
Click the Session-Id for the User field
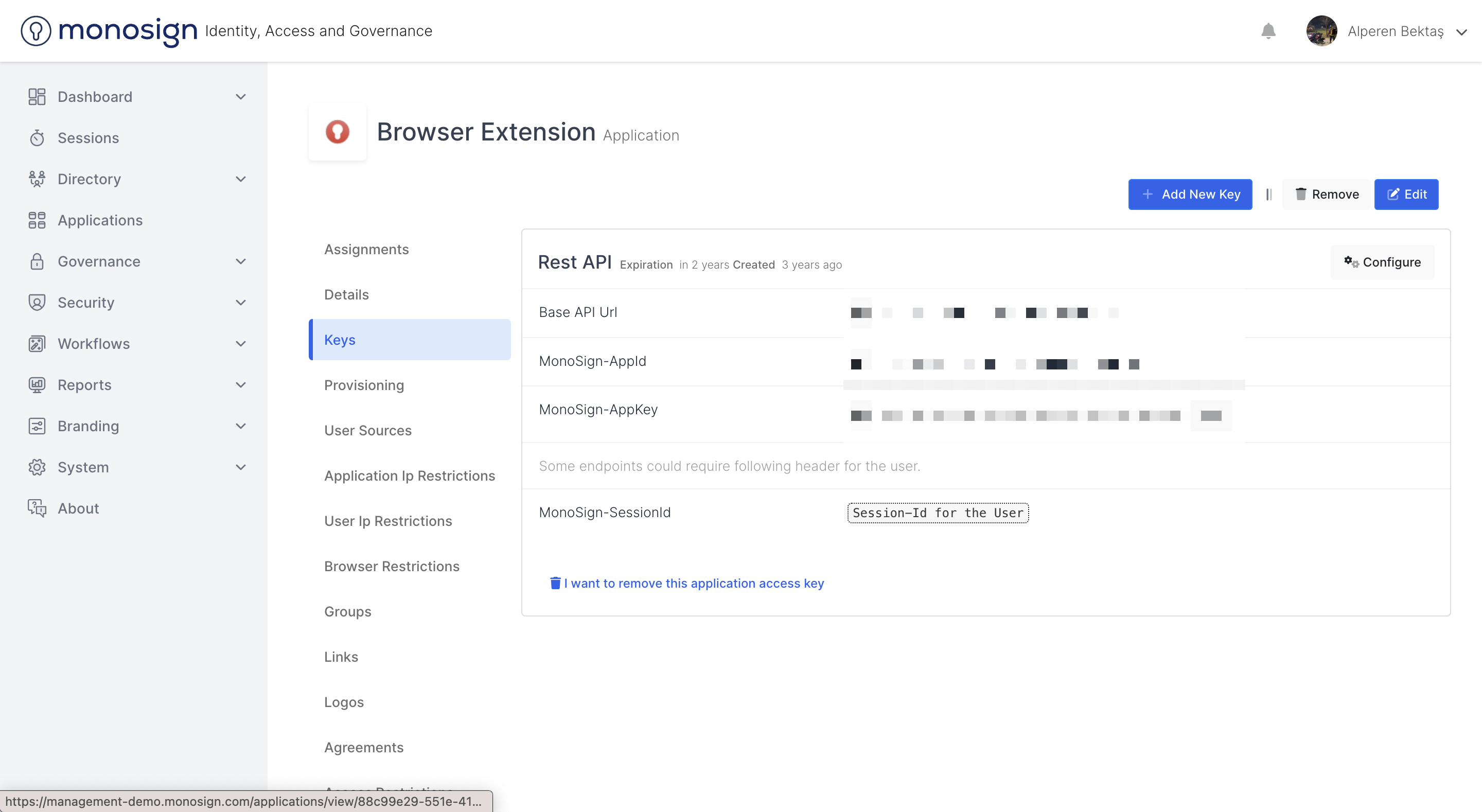937,513
